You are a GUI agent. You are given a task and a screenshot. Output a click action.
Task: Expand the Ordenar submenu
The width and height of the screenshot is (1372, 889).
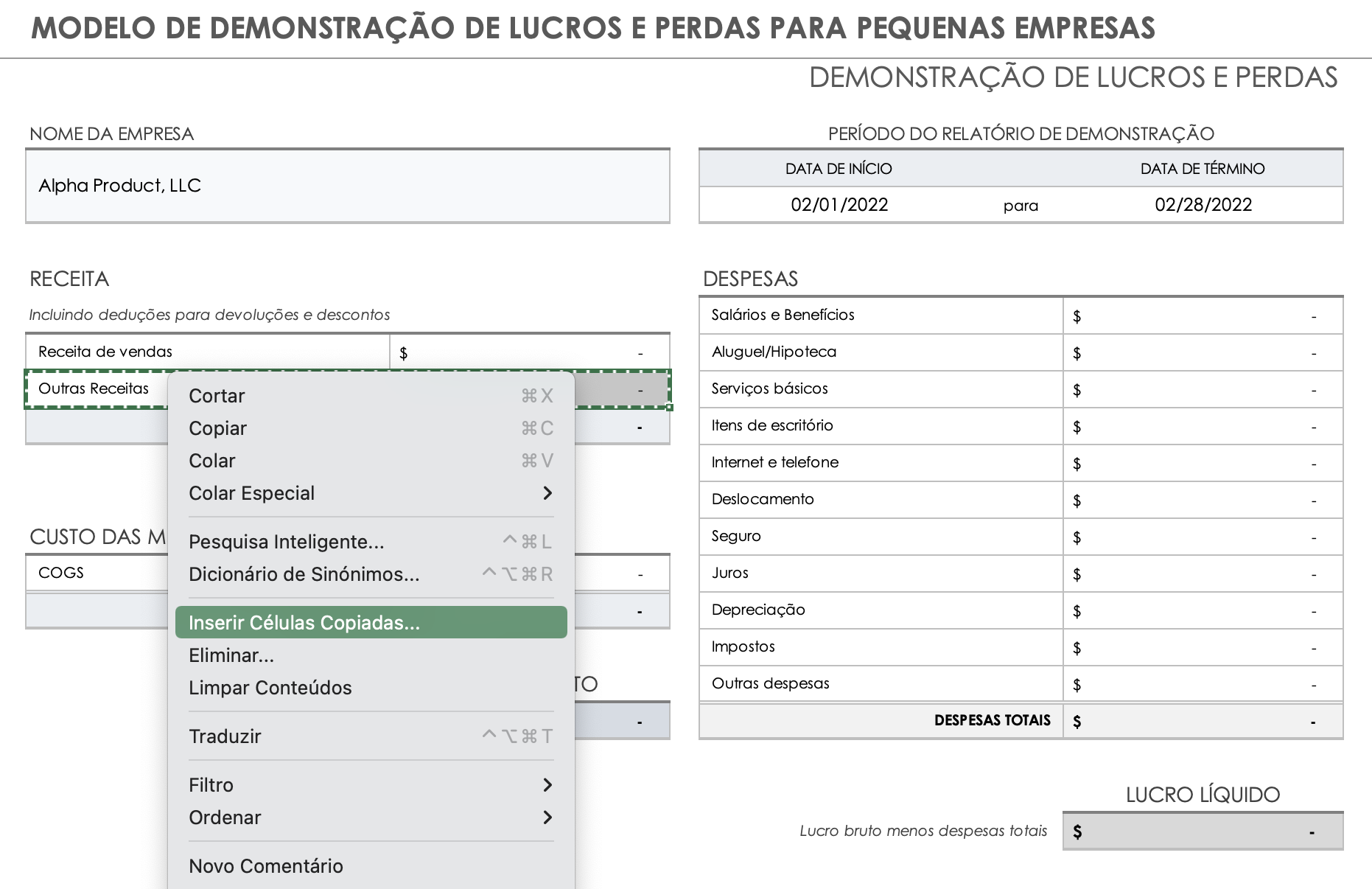(225, 817)
